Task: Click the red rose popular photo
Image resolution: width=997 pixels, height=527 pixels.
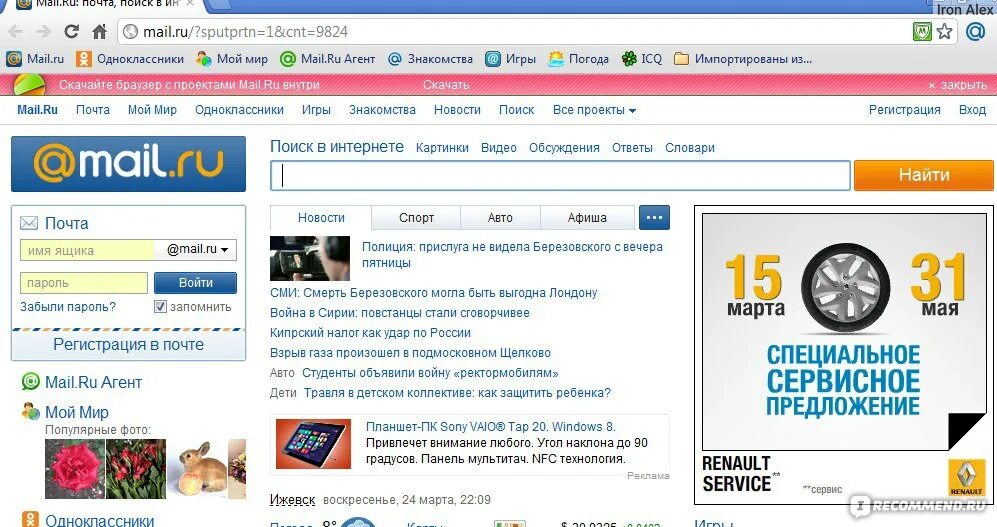Action: point(74,469)
